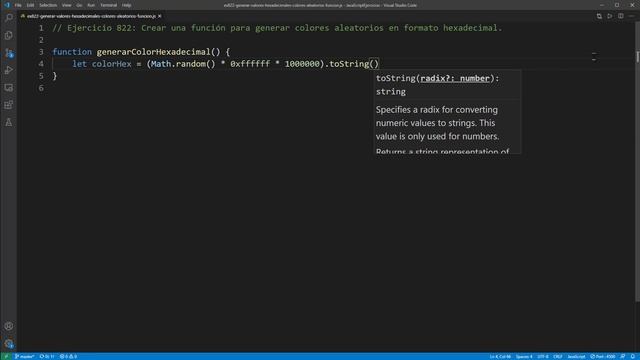Click the let keyword on line 4
The width and height of the screenshot is (640, 360).
[79, 64]
